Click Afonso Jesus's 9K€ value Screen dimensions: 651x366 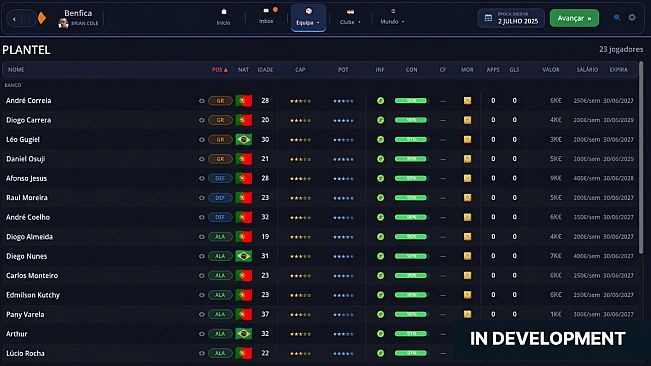point(556,178)
